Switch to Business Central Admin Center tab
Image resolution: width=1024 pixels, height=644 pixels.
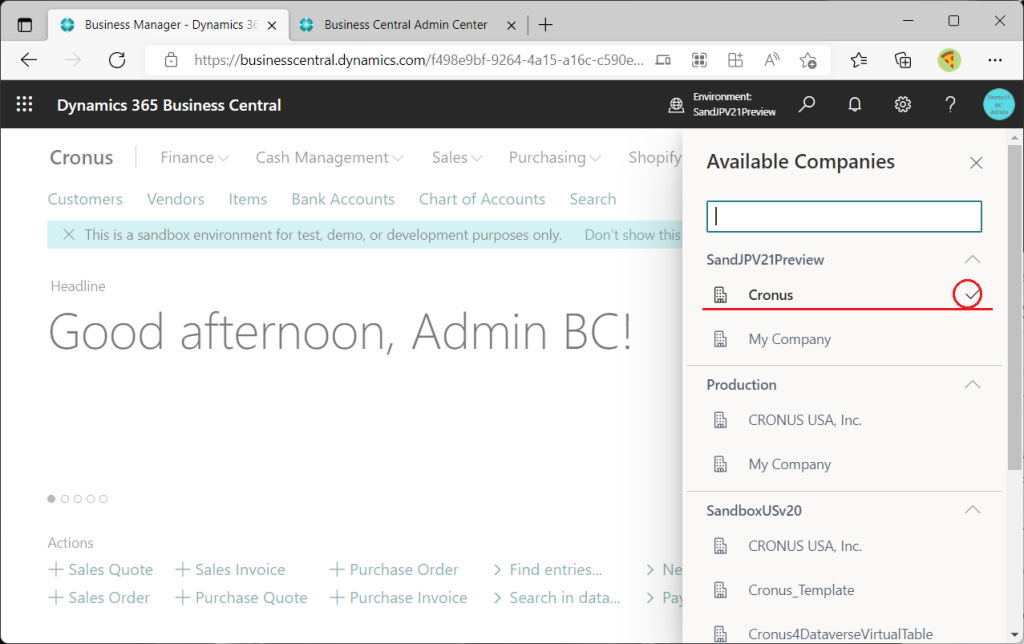[406, 25]
